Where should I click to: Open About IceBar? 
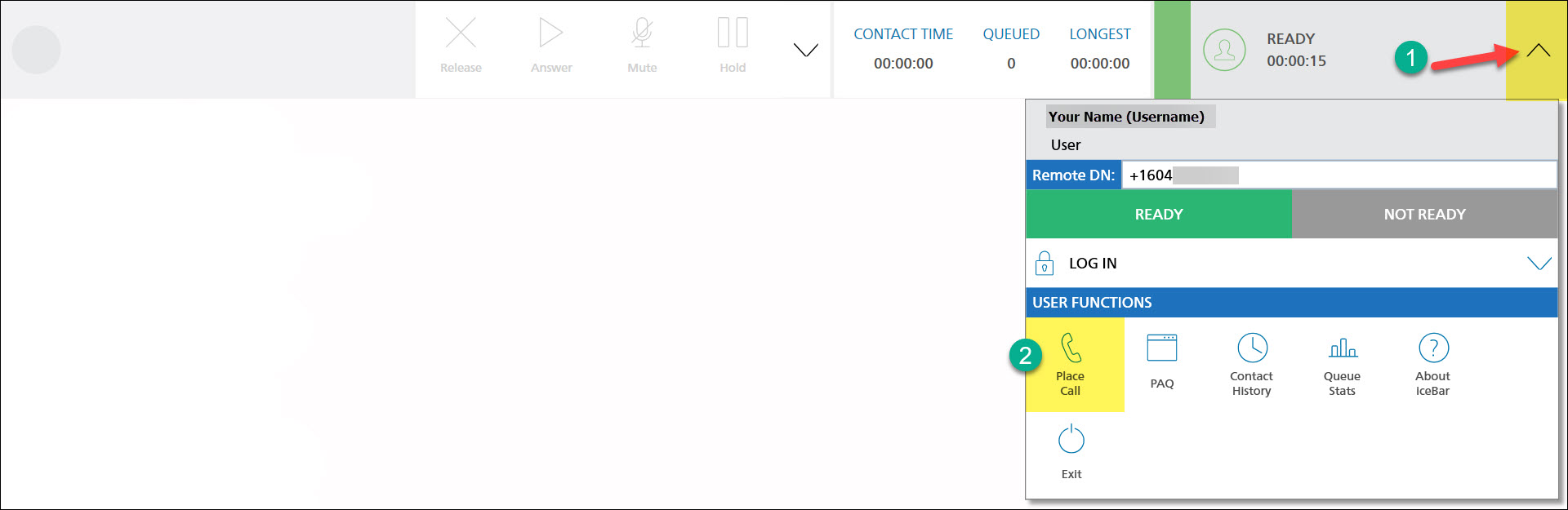coord(1432,364)
